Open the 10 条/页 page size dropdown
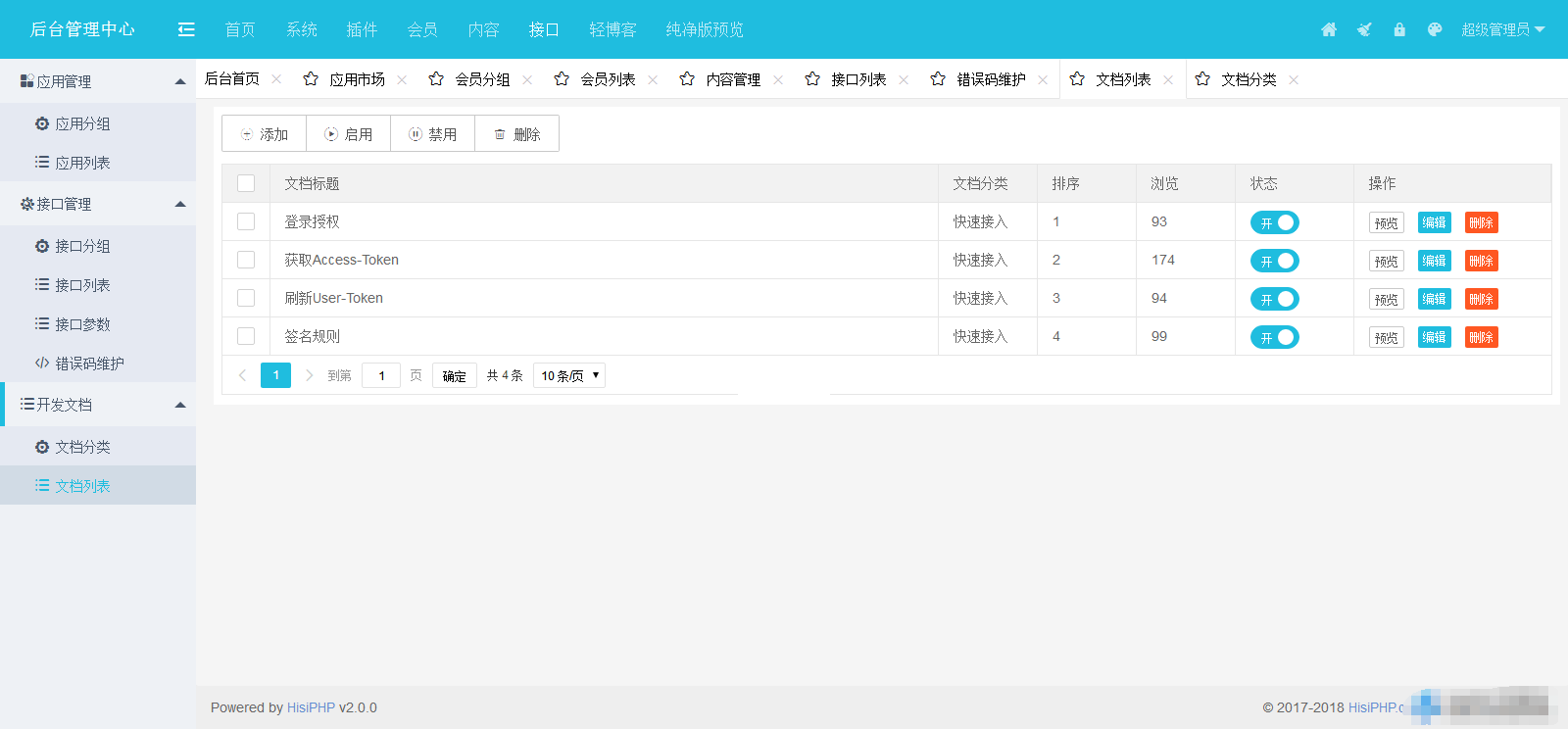 click(569, 375)
